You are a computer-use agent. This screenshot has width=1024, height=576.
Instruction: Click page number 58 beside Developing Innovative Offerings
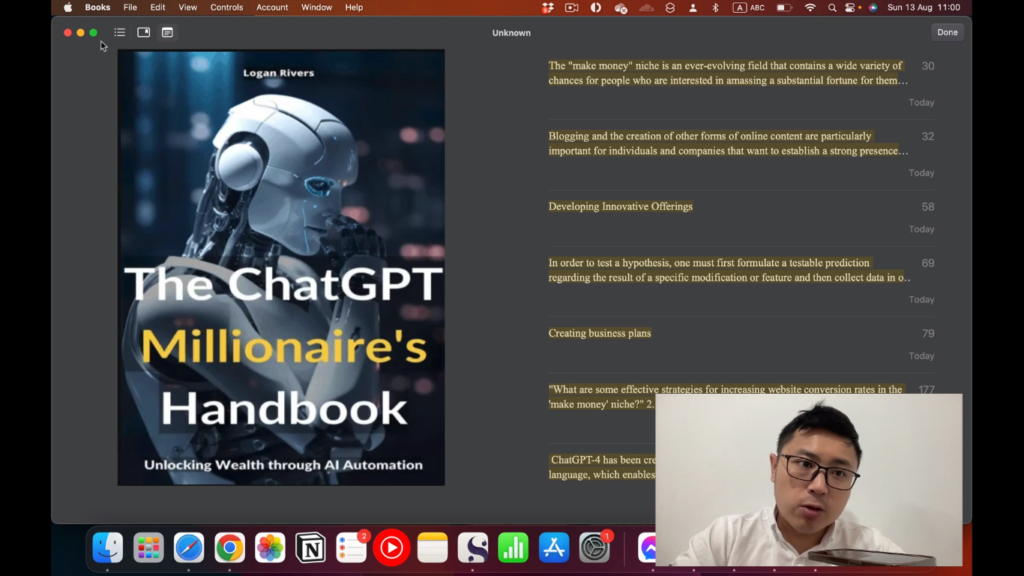[927, 207]
